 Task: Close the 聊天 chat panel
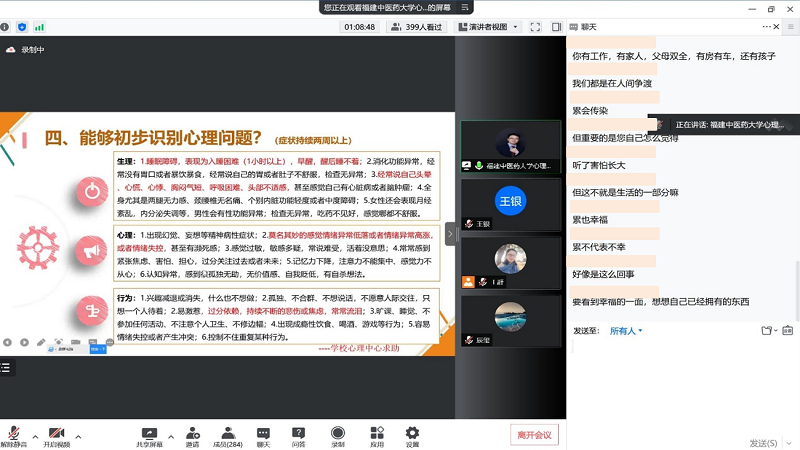tap(776, 27)
